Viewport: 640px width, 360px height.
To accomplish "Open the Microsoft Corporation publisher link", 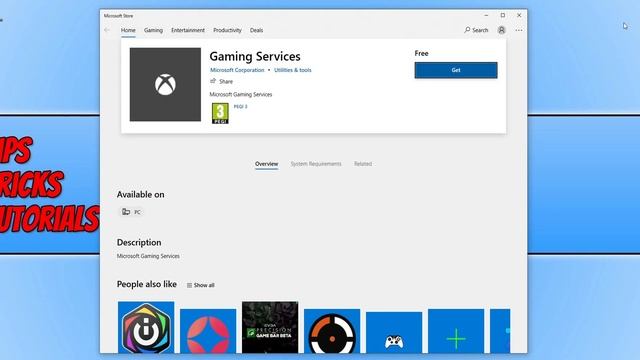I will (237, 70).
